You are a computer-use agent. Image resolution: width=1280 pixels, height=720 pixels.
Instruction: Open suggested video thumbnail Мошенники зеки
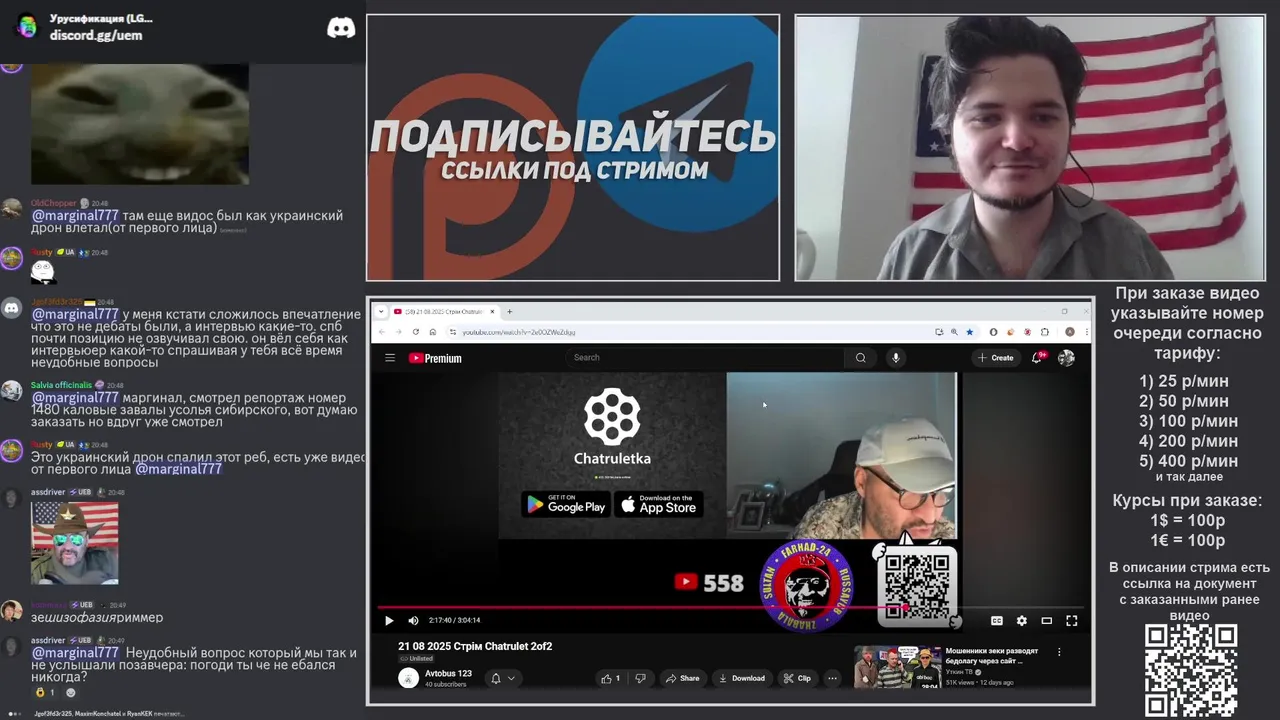(x=897, y=667)
